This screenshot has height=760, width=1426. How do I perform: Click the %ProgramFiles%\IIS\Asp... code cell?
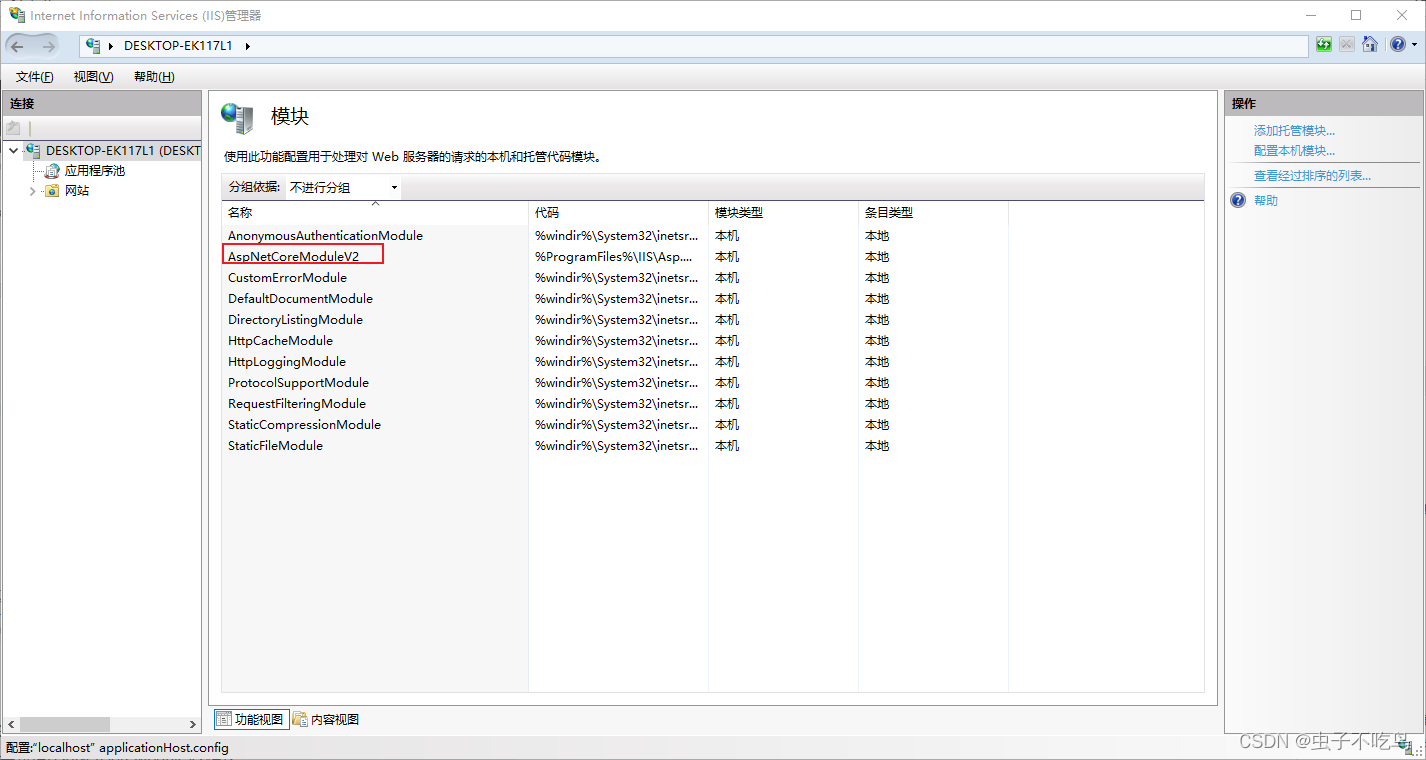[614, 257]
